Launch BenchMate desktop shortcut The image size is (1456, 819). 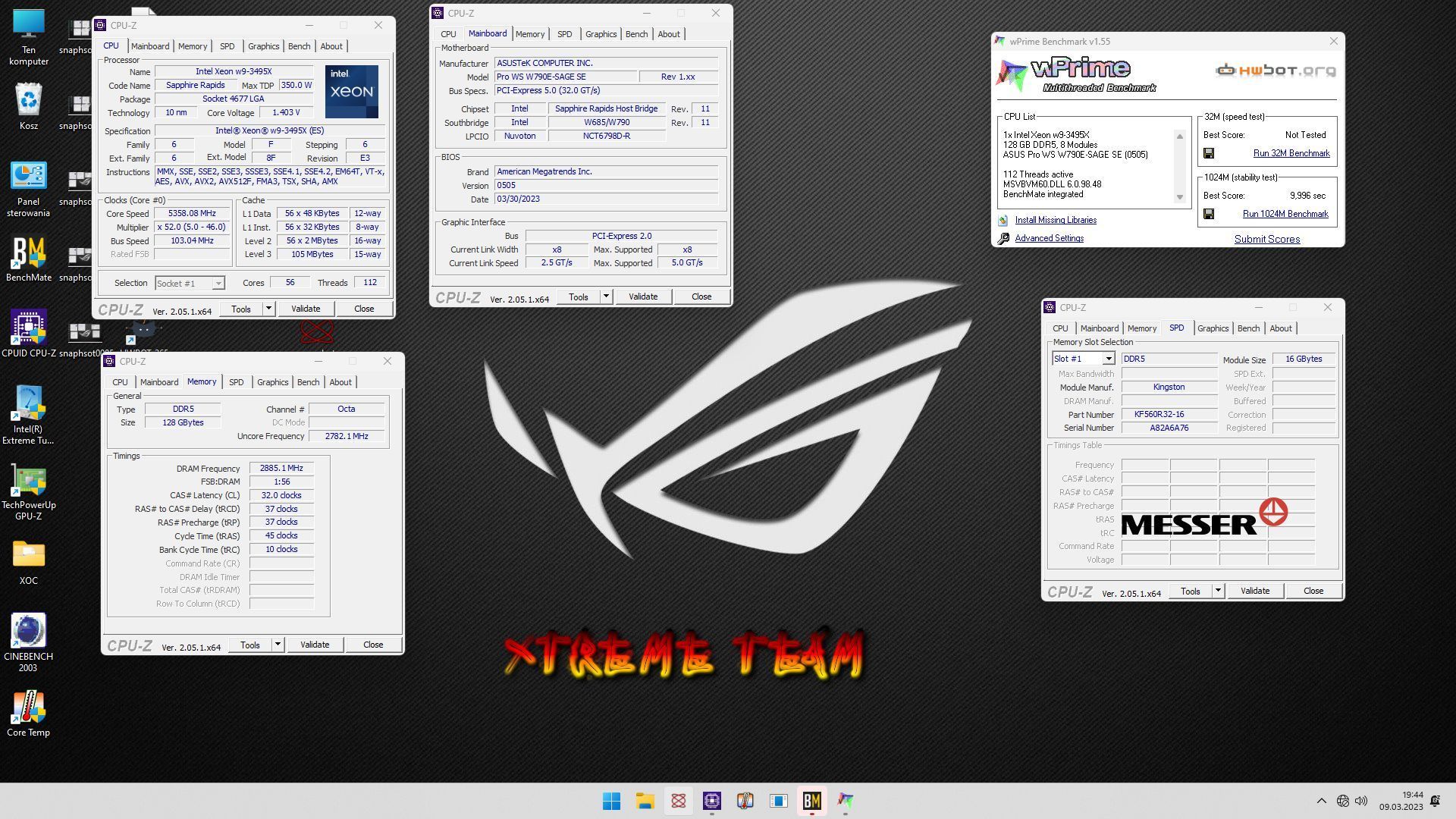point(29,259)
